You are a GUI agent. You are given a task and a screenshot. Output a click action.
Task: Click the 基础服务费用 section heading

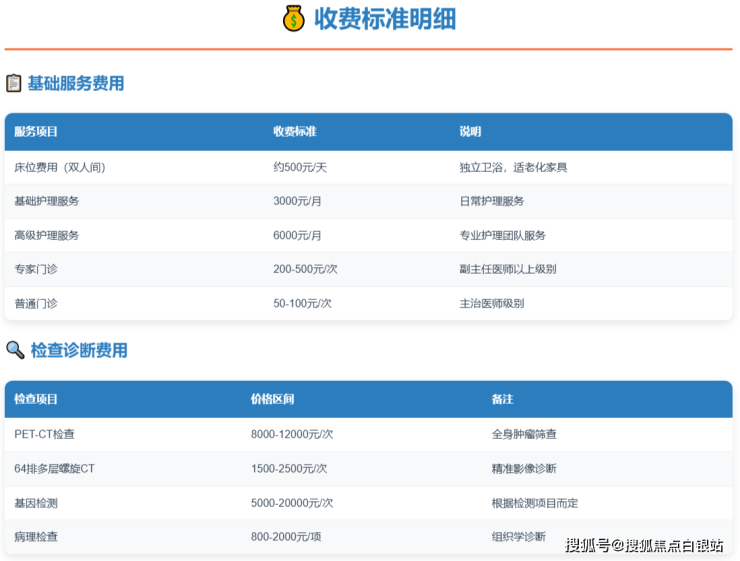[76, 83]
